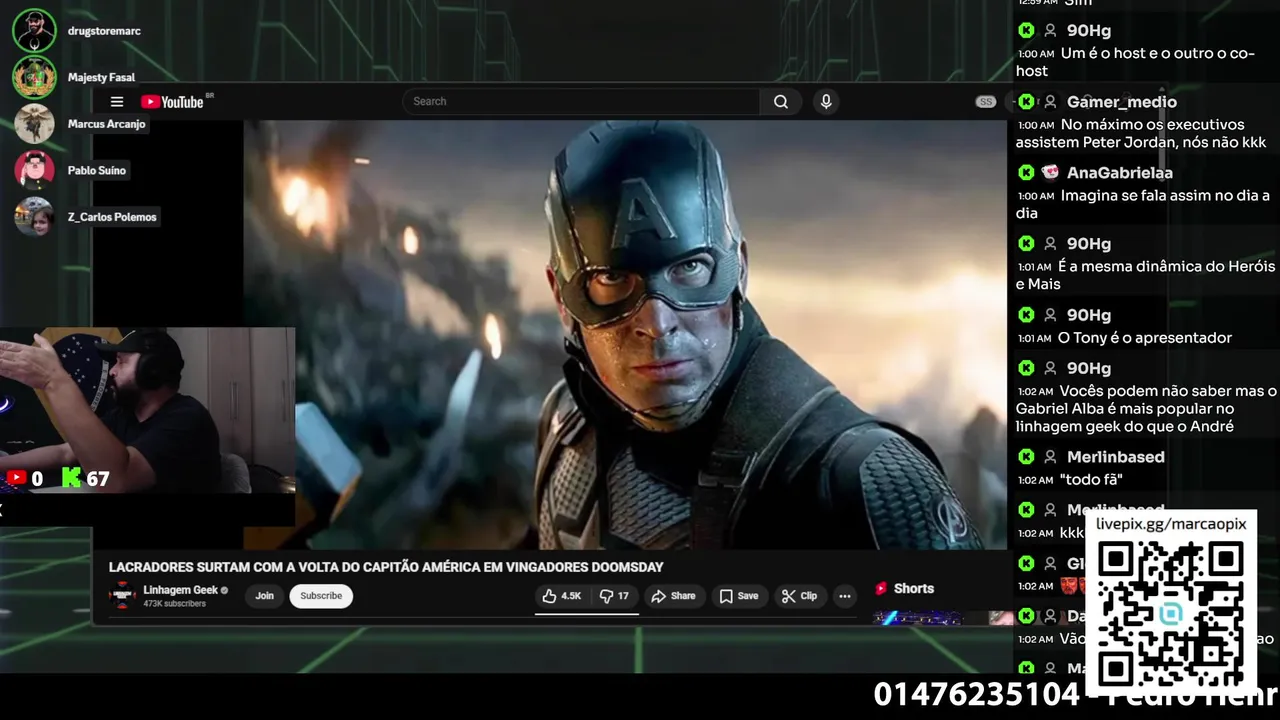Click the Kick badge beside Merlinbased "todo fã"
This screenshot has width=1280, height=720.
coord(1026,457)
